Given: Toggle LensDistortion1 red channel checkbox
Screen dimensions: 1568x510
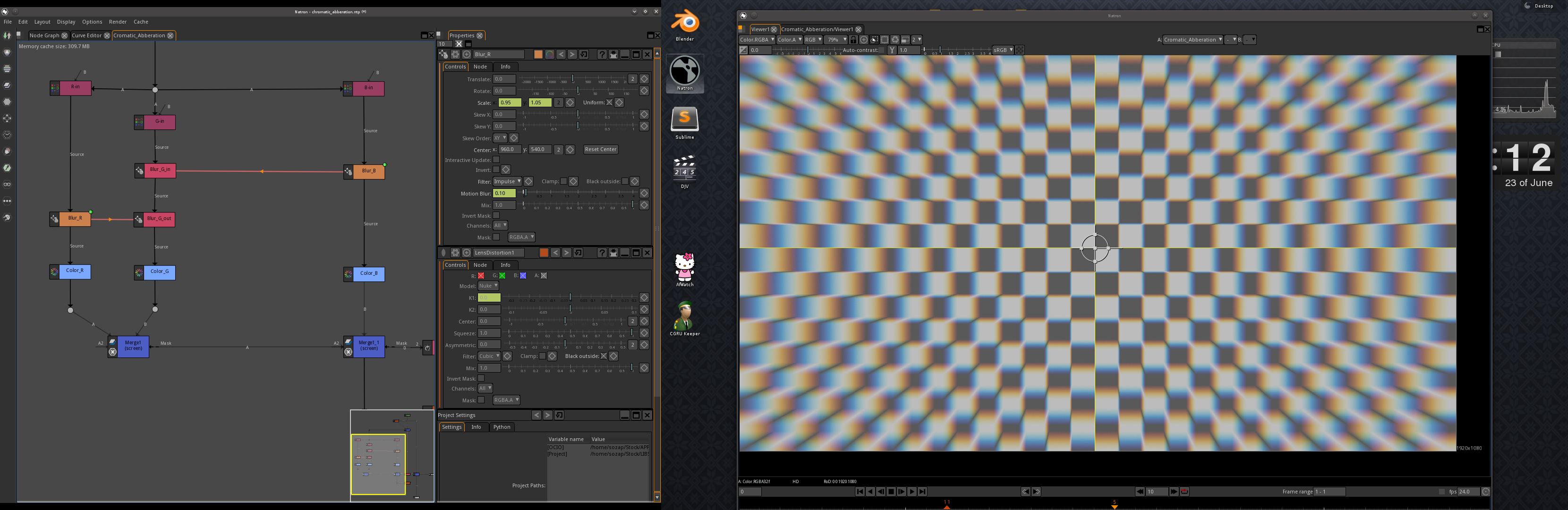Looking at the screenshot, I should pyautogui.click(x=481, y=276).
